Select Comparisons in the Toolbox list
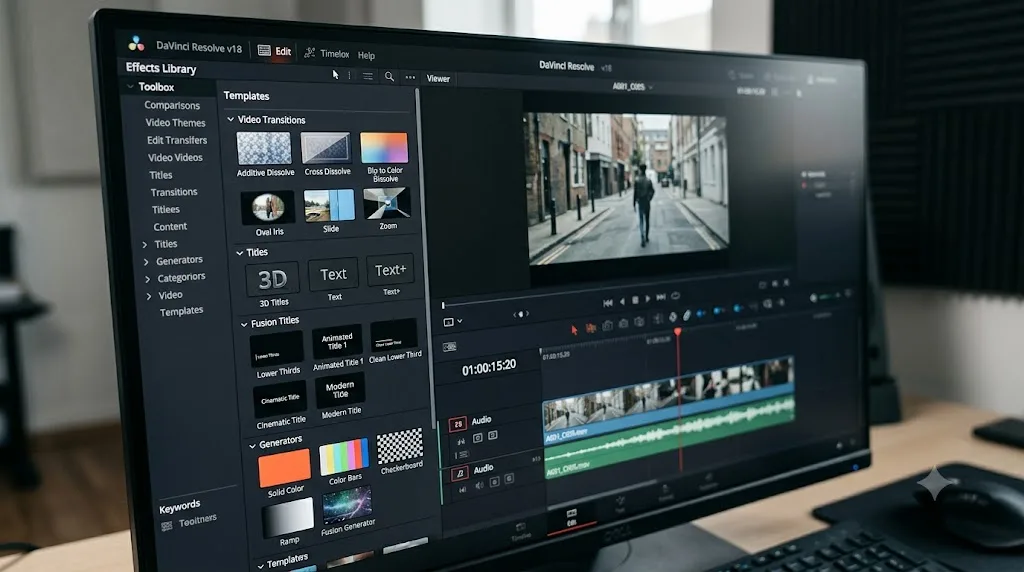Image resolution: width=1024 pixels, height=572 pixels. pyautogui.click(x=172, y=105)
